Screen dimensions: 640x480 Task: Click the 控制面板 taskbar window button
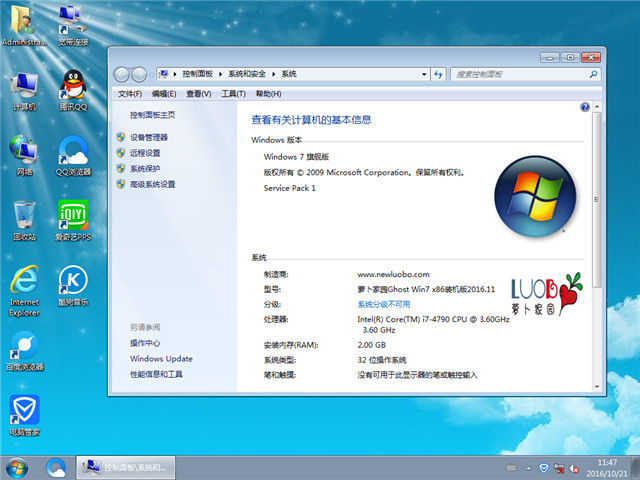tap(126, 468)
